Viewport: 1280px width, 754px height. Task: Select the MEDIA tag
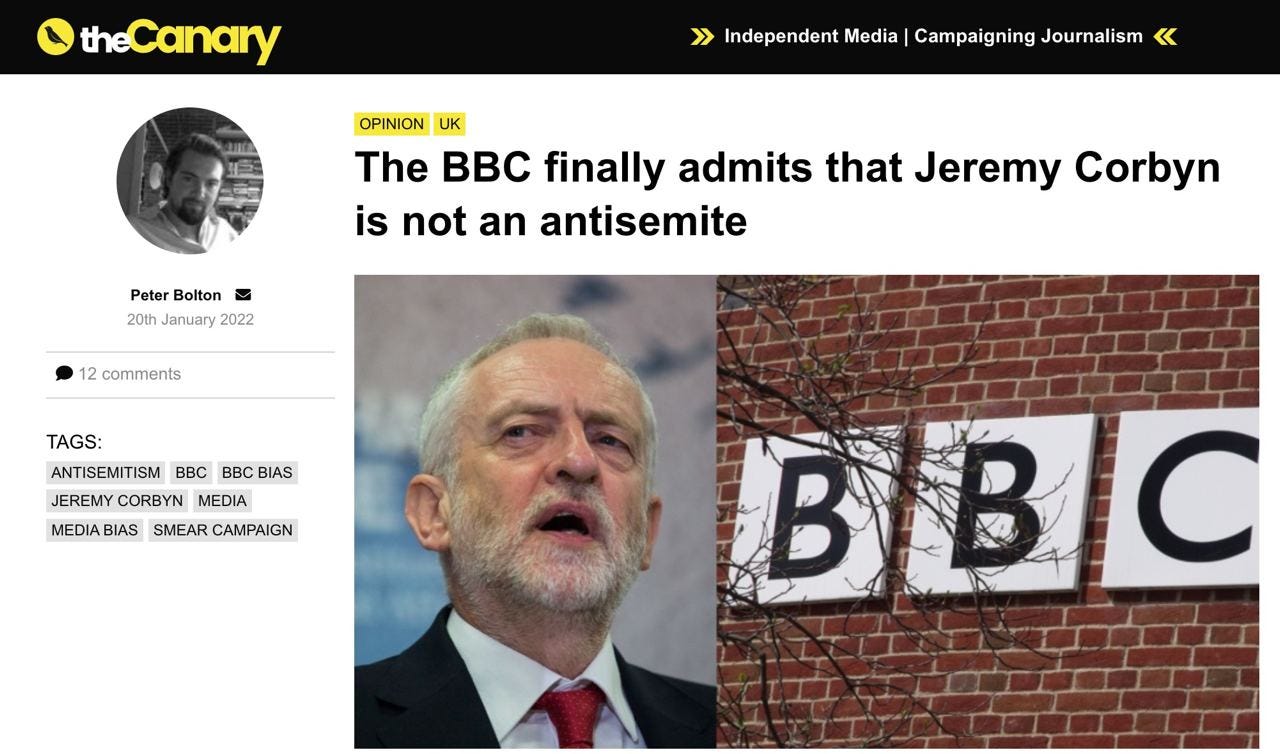point(222,501)
